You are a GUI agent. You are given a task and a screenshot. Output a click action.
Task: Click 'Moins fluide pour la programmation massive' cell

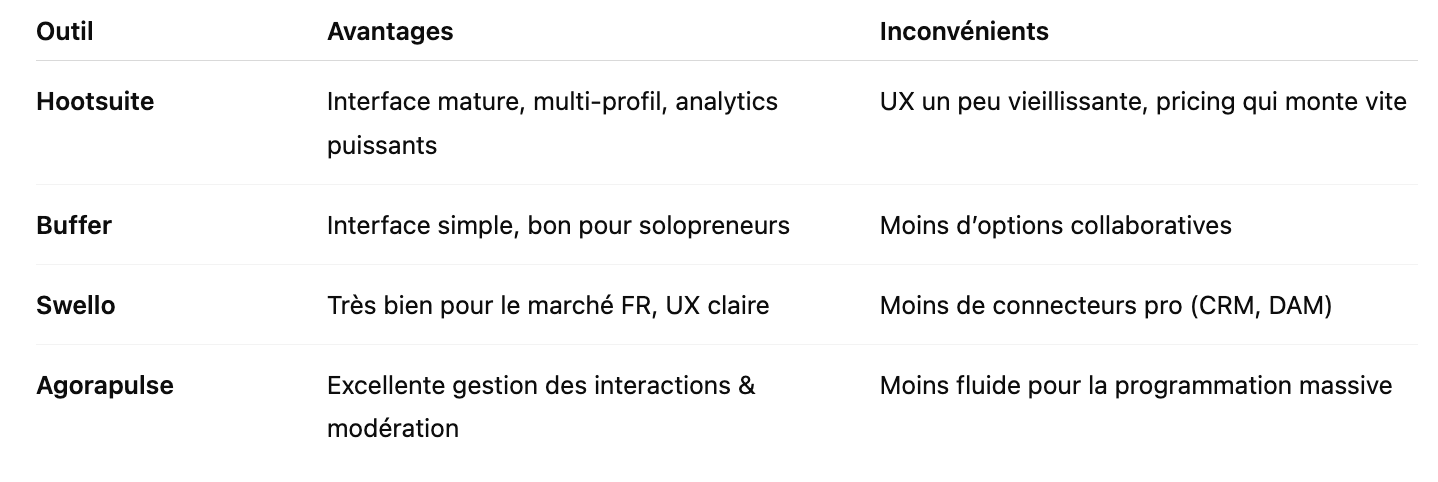click(1136, 385)
